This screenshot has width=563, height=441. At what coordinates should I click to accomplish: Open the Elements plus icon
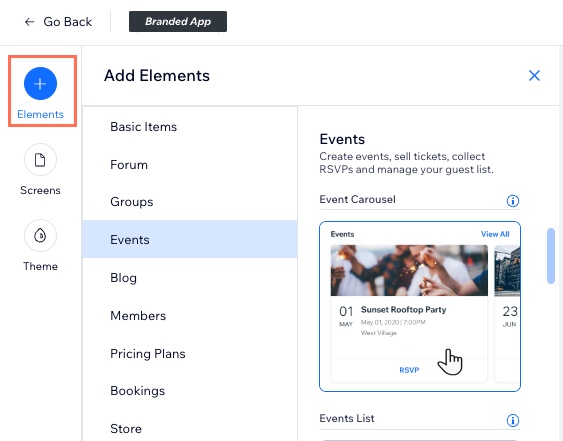tap(40, 83)
